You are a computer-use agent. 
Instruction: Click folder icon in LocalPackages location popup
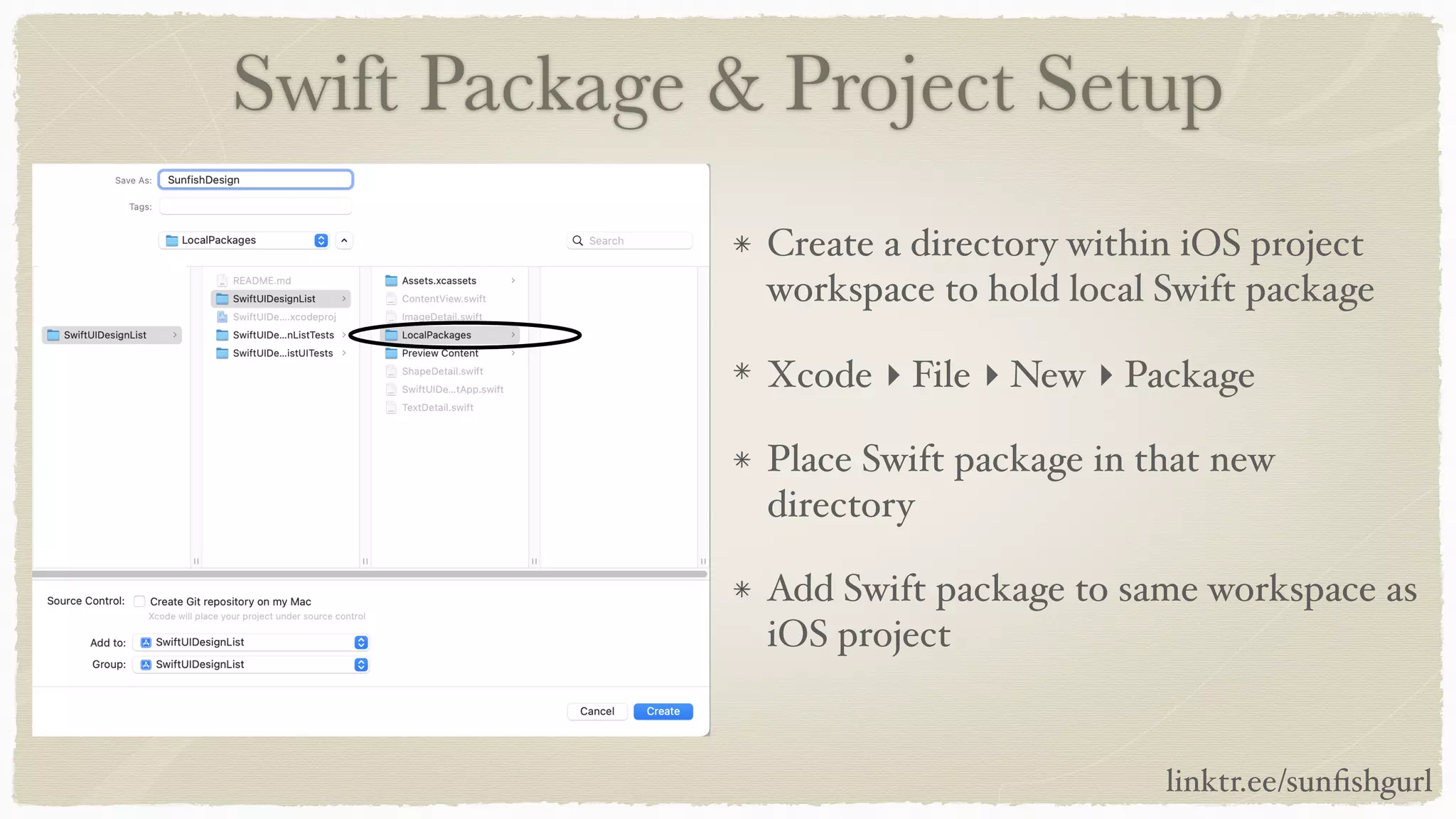pos(171,240)
